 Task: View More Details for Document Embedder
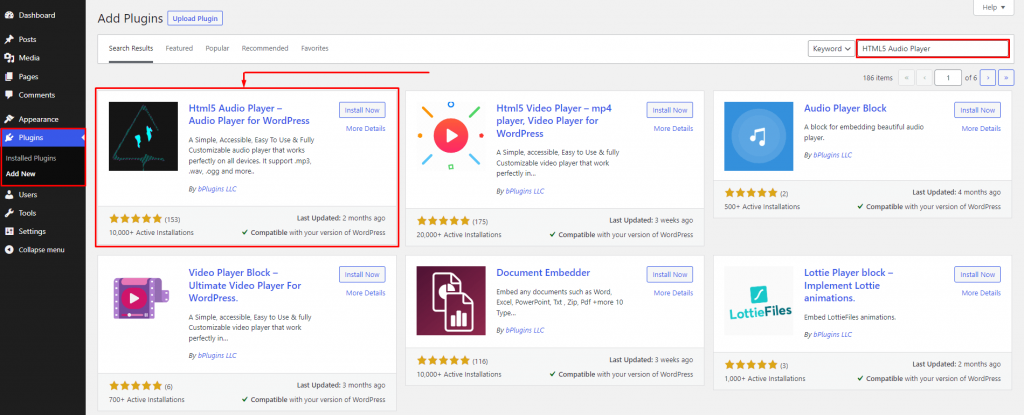pos(673,293)
